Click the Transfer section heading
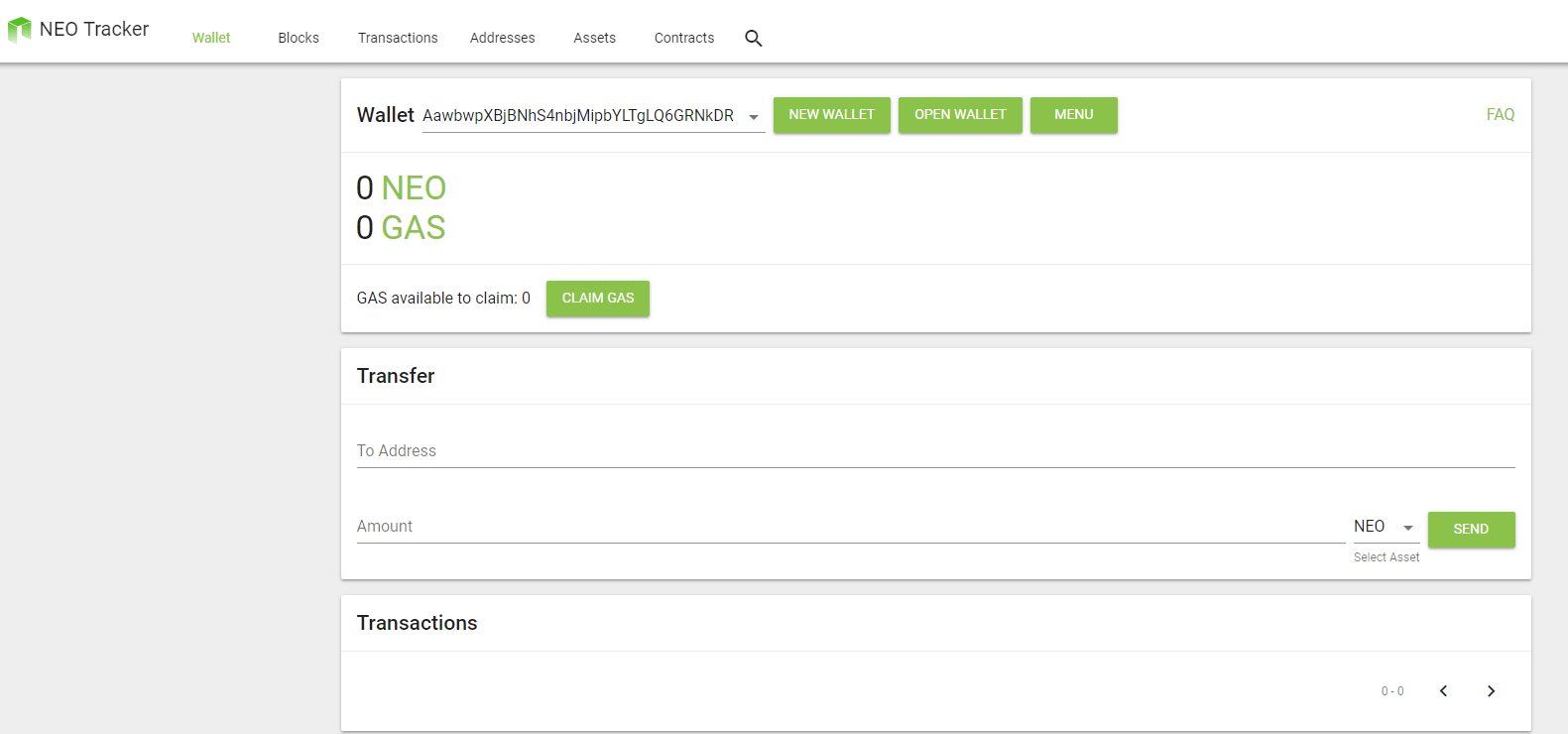The width and height of the screenshot is (1568, 734). pos(396,376)
